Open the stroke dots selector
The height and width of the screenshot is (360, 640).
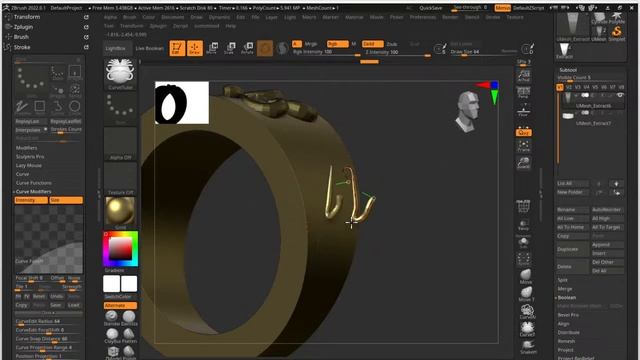coord(120,108)
